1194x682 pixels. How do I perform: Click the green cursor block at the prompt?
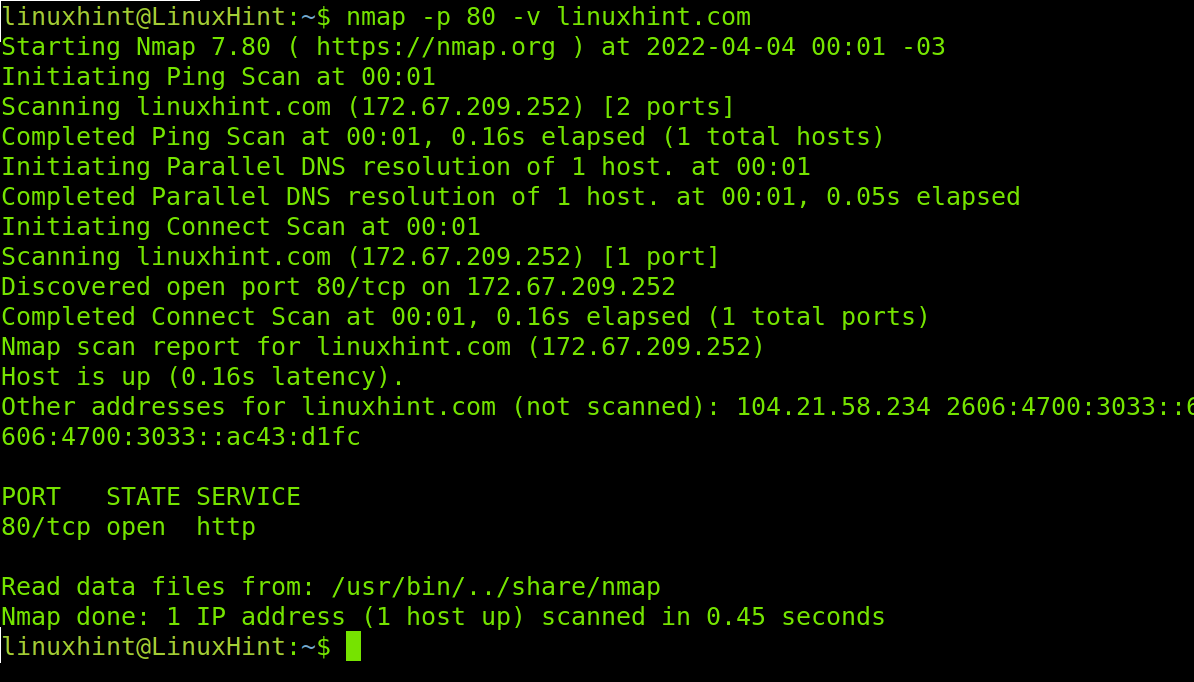coord(353,646)
